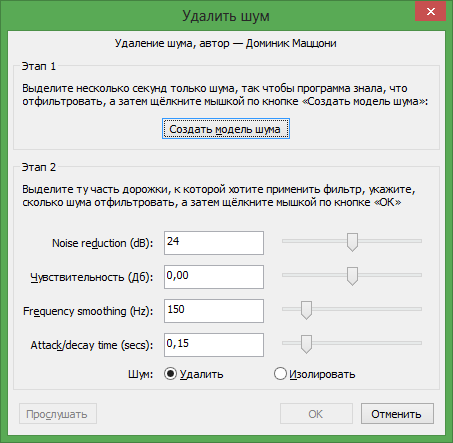Click right end of Attack/decay slider track
Viewport: 453px width, 443px height.
(x=419, y=343)
